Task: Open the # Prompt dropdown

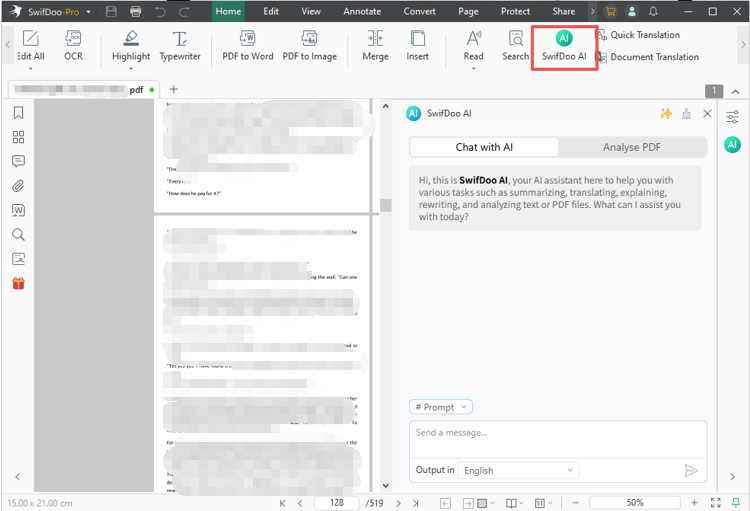Action: [441, 407]
